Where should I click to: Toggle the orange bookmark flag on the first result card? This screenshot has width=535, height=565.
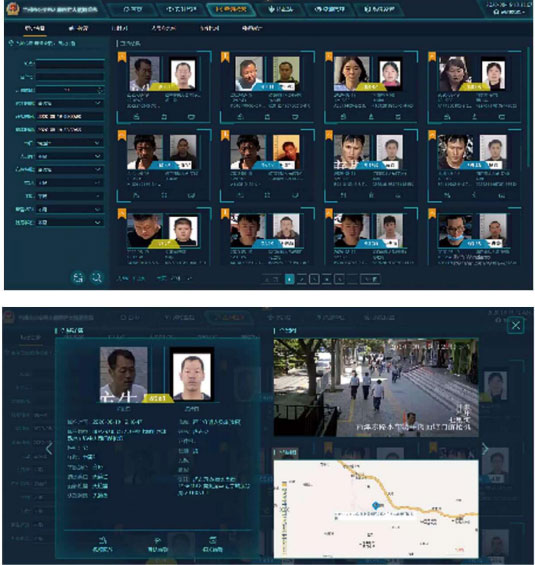coord(122,57)
